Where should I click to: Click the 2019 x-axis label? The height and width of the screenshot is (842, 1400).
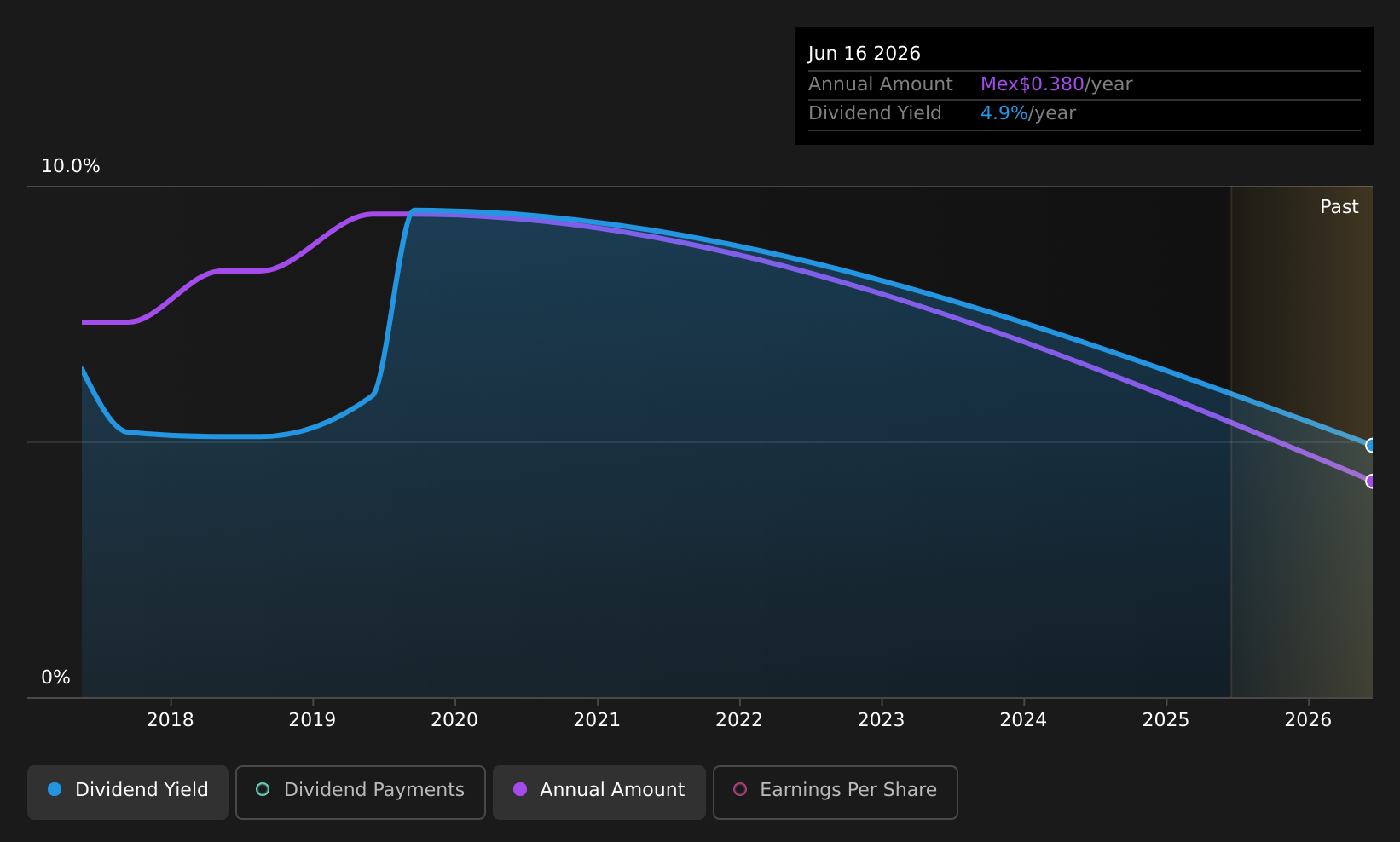coord(312,720)
